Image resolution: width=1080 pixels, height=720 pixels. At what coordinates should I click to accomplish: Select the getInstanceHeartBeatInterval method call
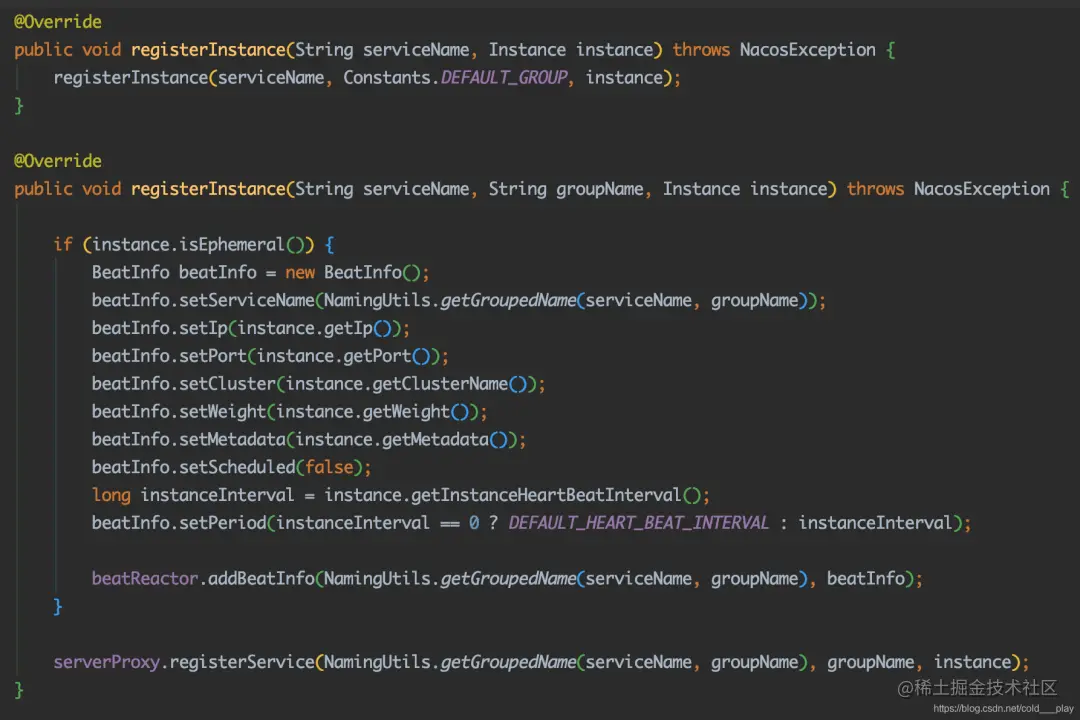point(546,495)
